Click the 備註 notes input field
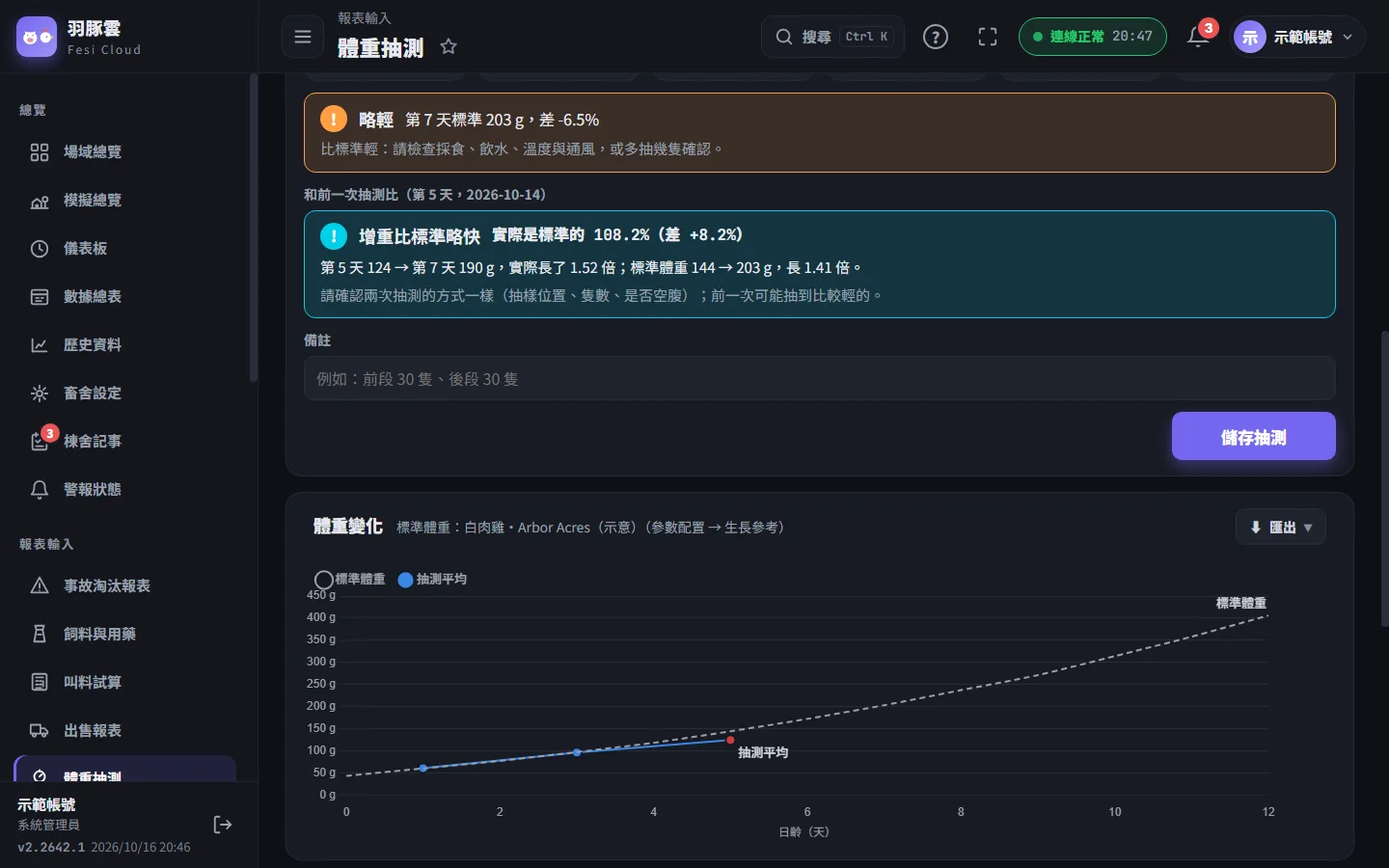Screen dimensions: 1389x868 pos(820,379)
